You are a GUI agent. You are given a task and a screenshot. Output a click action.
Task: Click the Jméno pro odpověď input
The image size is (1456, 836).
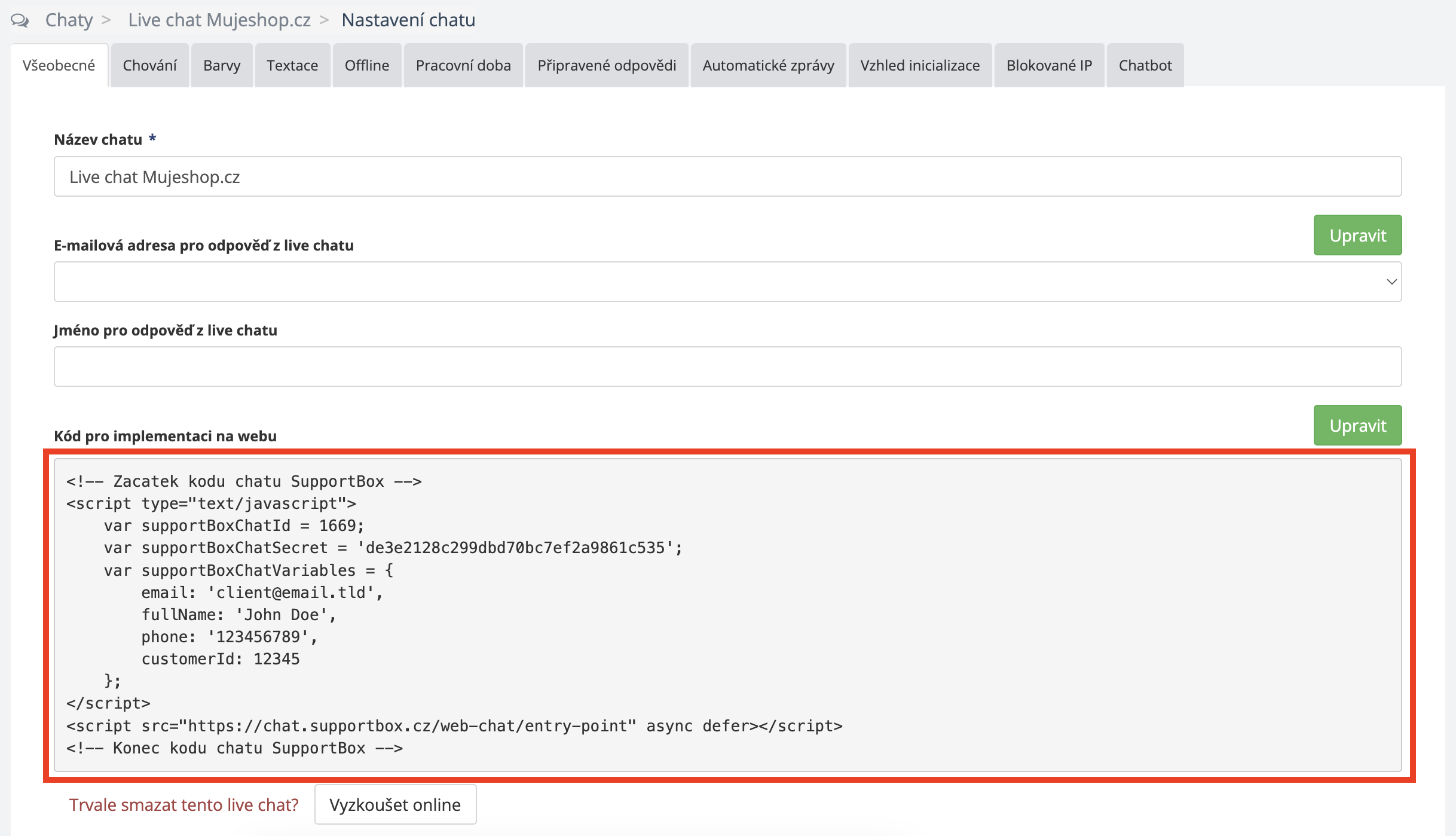[x=727, y=367]
